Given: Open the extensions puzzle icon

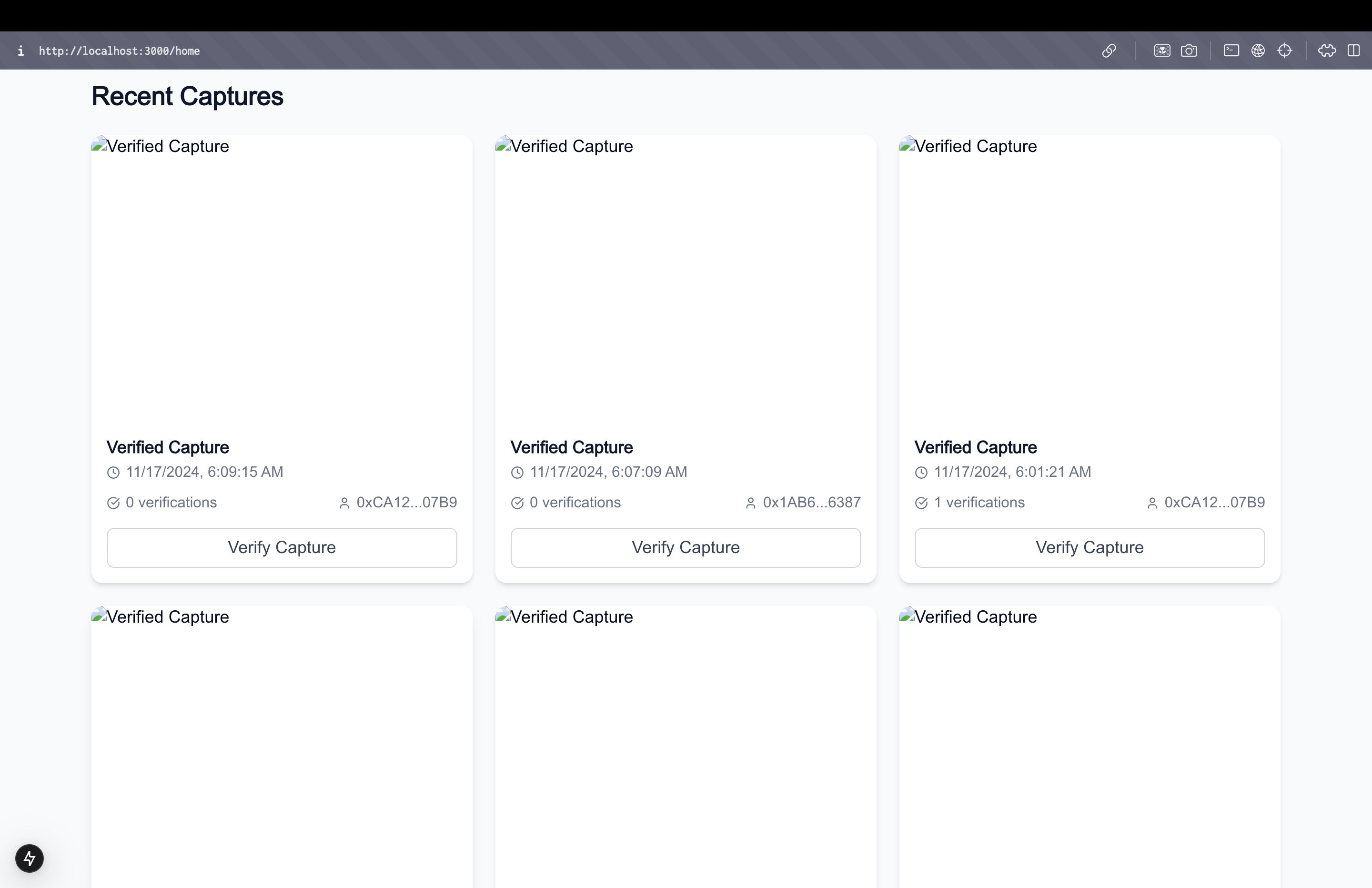Looking at the screenshot, I should coord(1326,51).
